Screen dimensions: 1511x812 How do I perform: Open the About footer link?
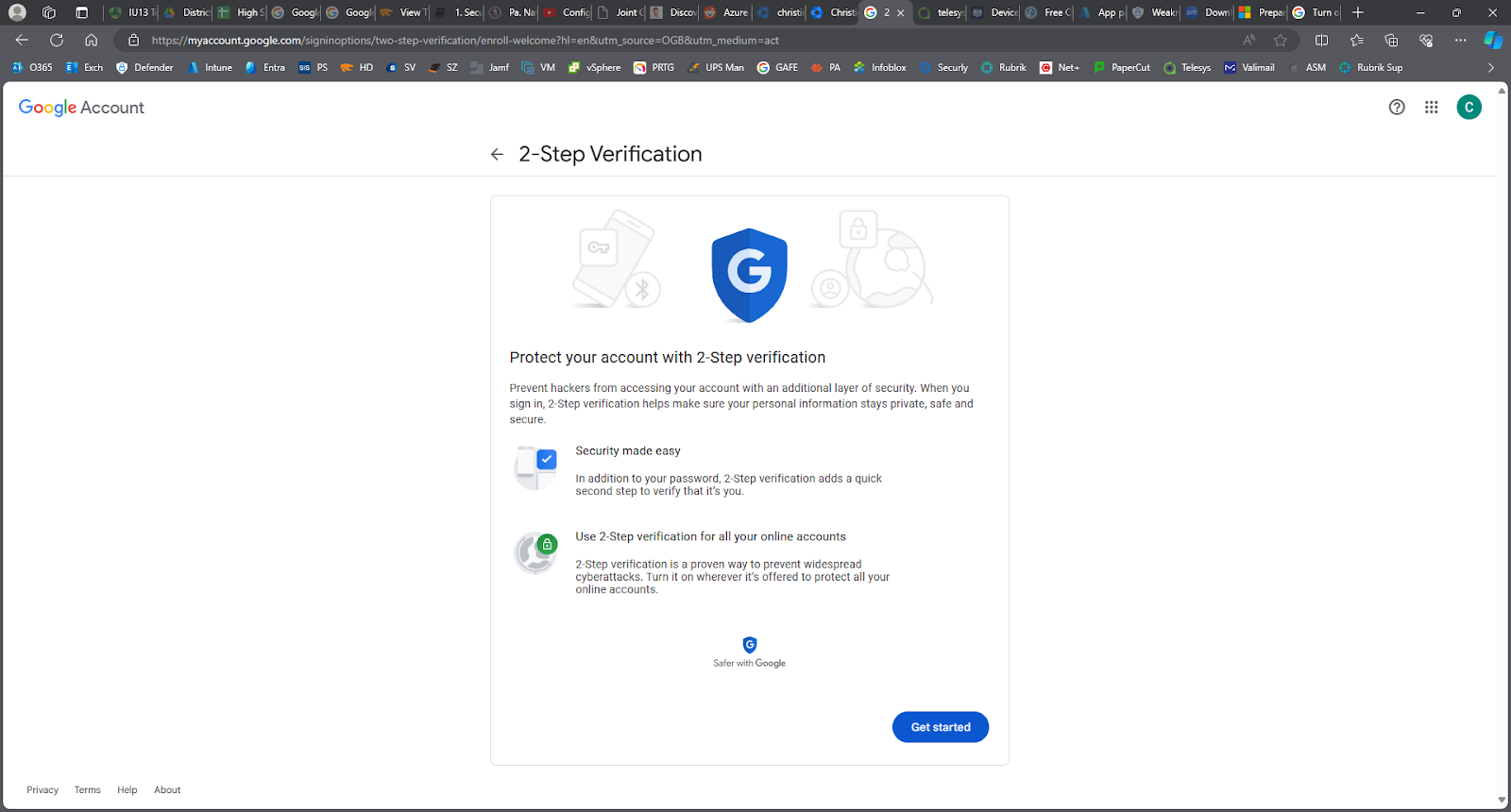[167, 790]
